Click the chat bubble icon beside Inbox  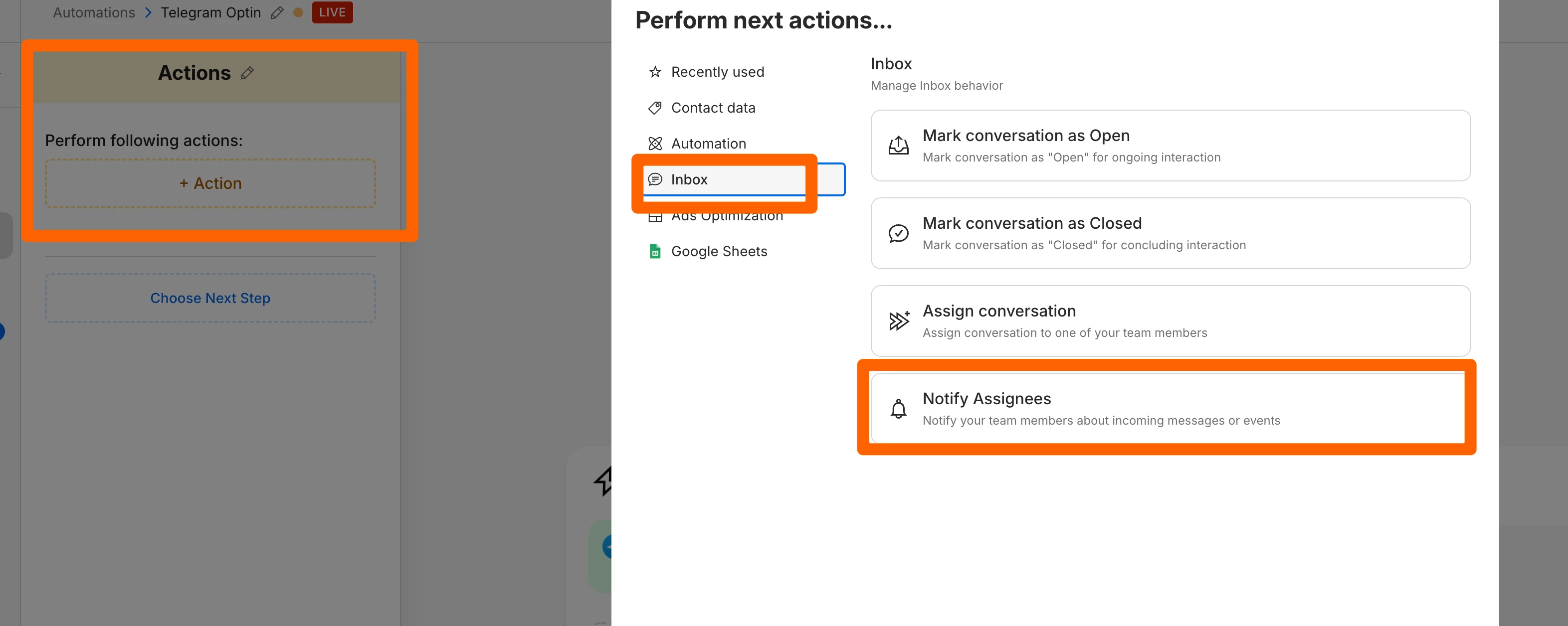(x=655, y=179)
